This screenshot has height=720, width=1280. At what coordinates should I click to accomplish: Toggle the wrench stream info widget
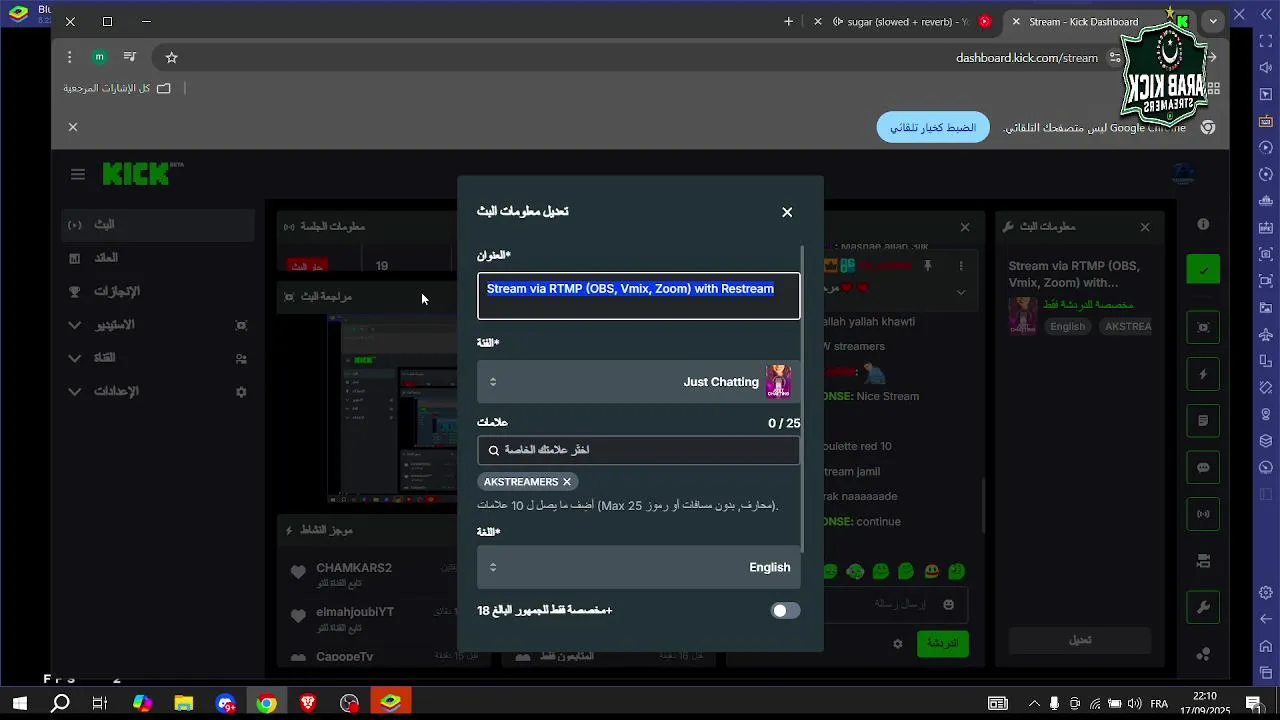[x=1203, y=607]
